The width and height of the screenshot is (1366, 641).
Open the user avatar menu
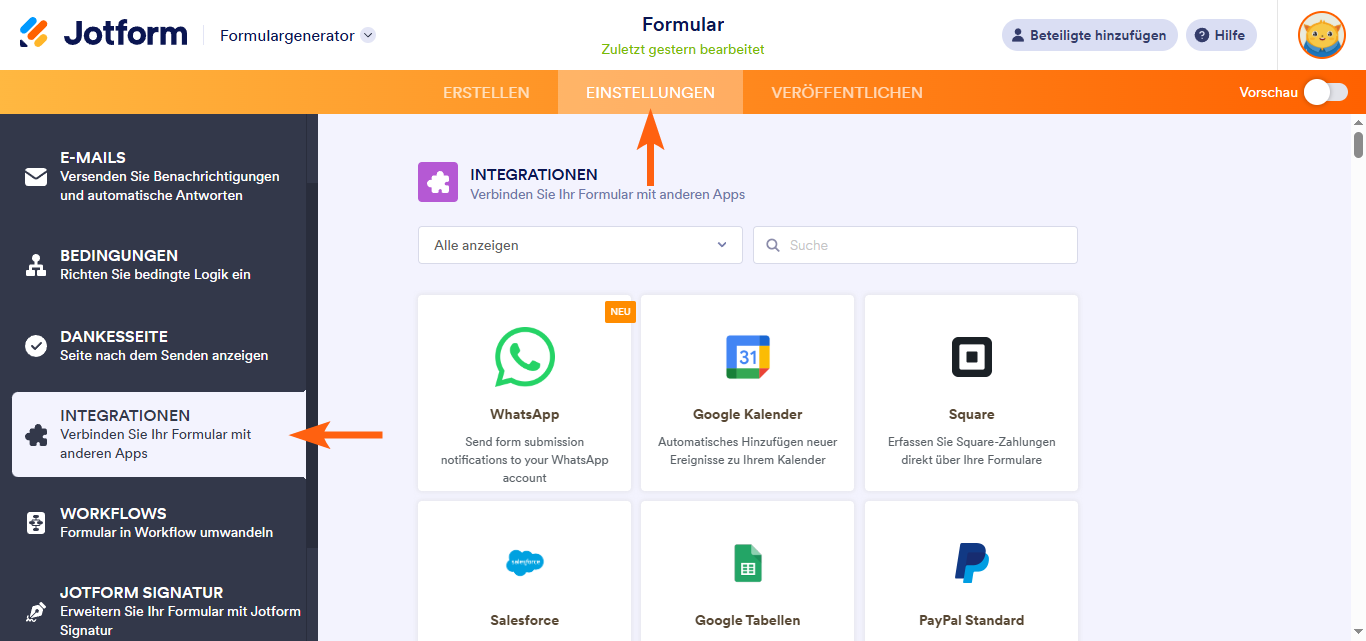(1321, 35)
